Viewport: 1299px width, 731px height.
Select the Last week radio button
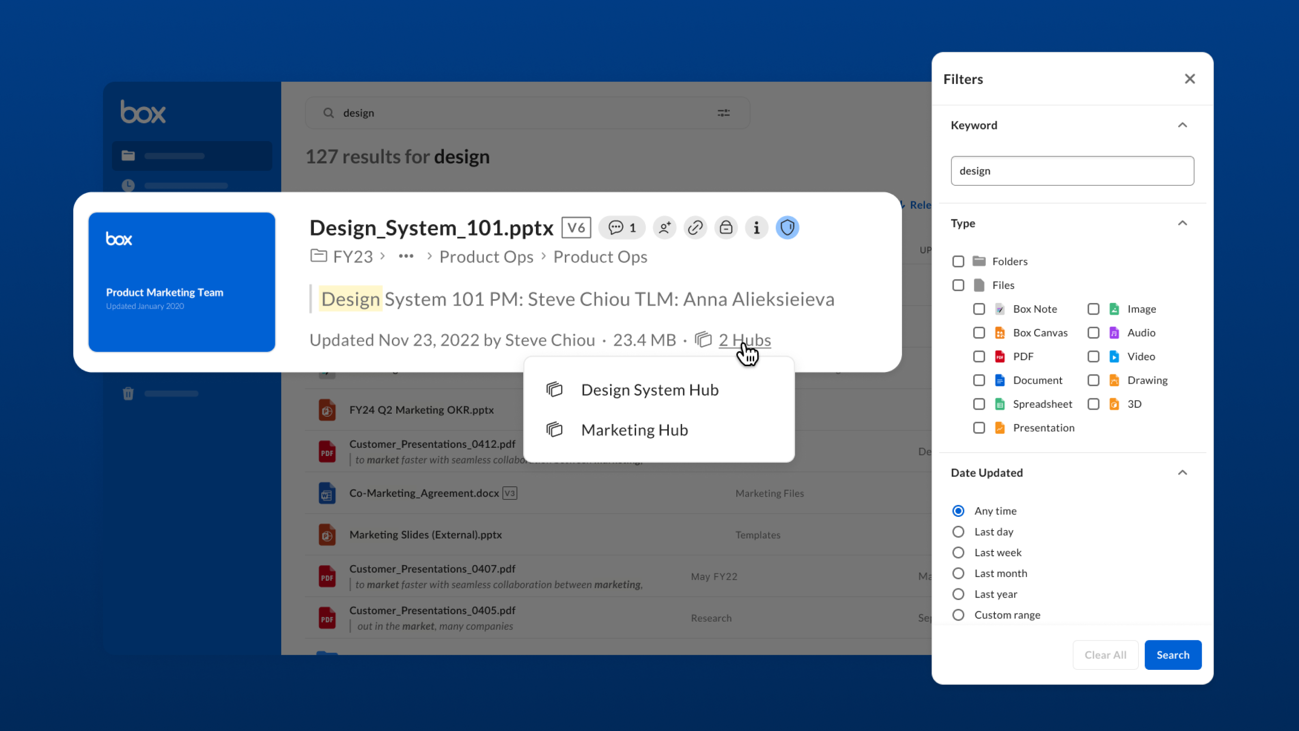coord(958,553)
